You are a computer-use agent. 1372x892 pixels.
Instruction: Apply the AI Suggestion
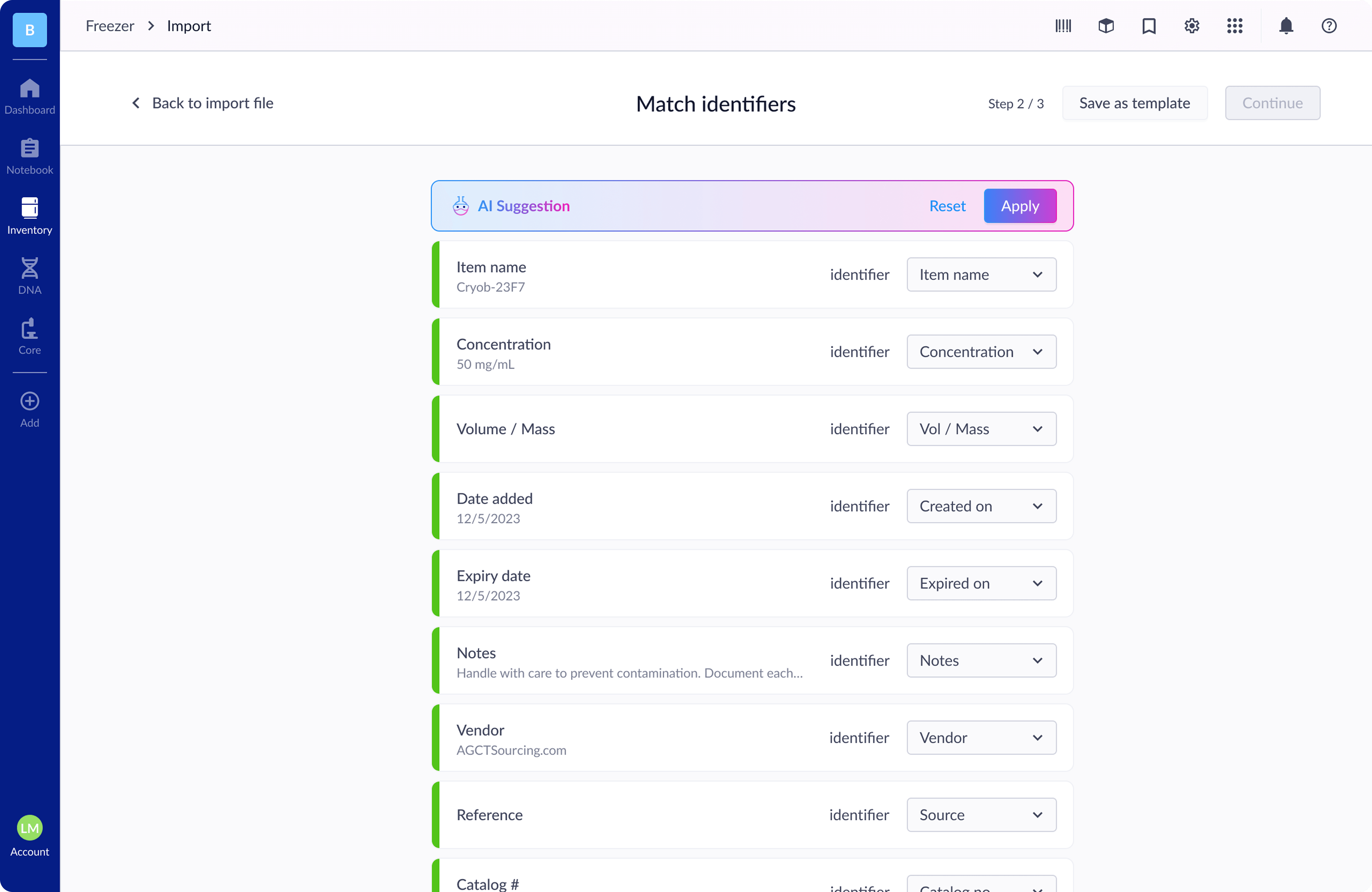click(1019, 206)
